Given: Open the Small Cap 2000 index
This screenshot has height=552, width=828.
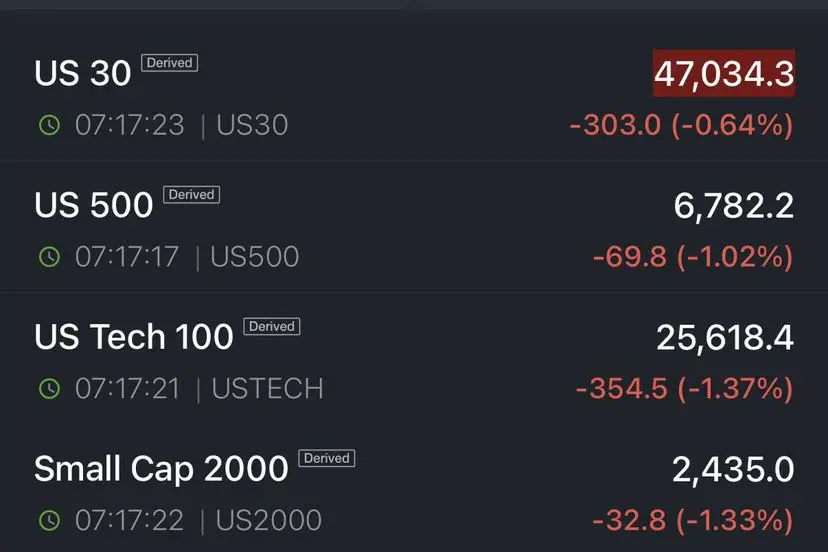Looking at the screenshot, I should pos(161,469).
